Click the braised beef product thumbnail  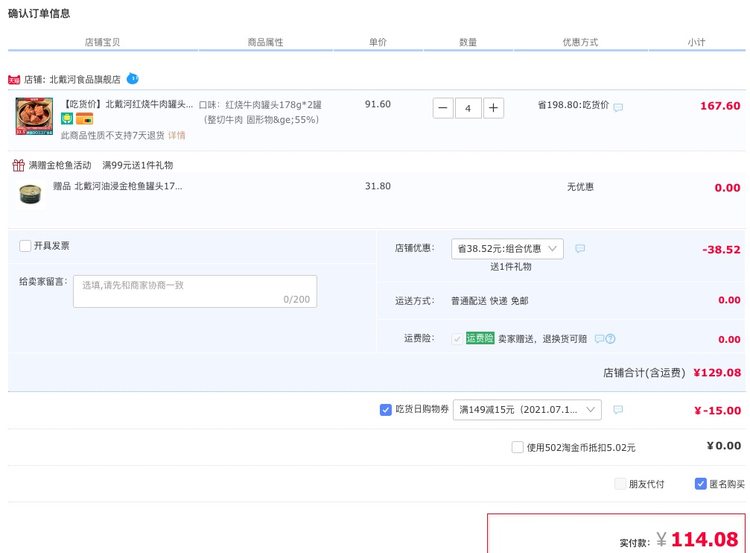(x=34, y=116)
